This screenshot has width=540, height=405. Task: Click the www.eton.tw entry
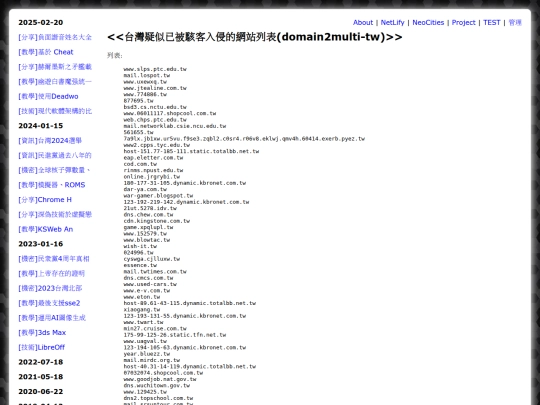[x=142, y=297]
